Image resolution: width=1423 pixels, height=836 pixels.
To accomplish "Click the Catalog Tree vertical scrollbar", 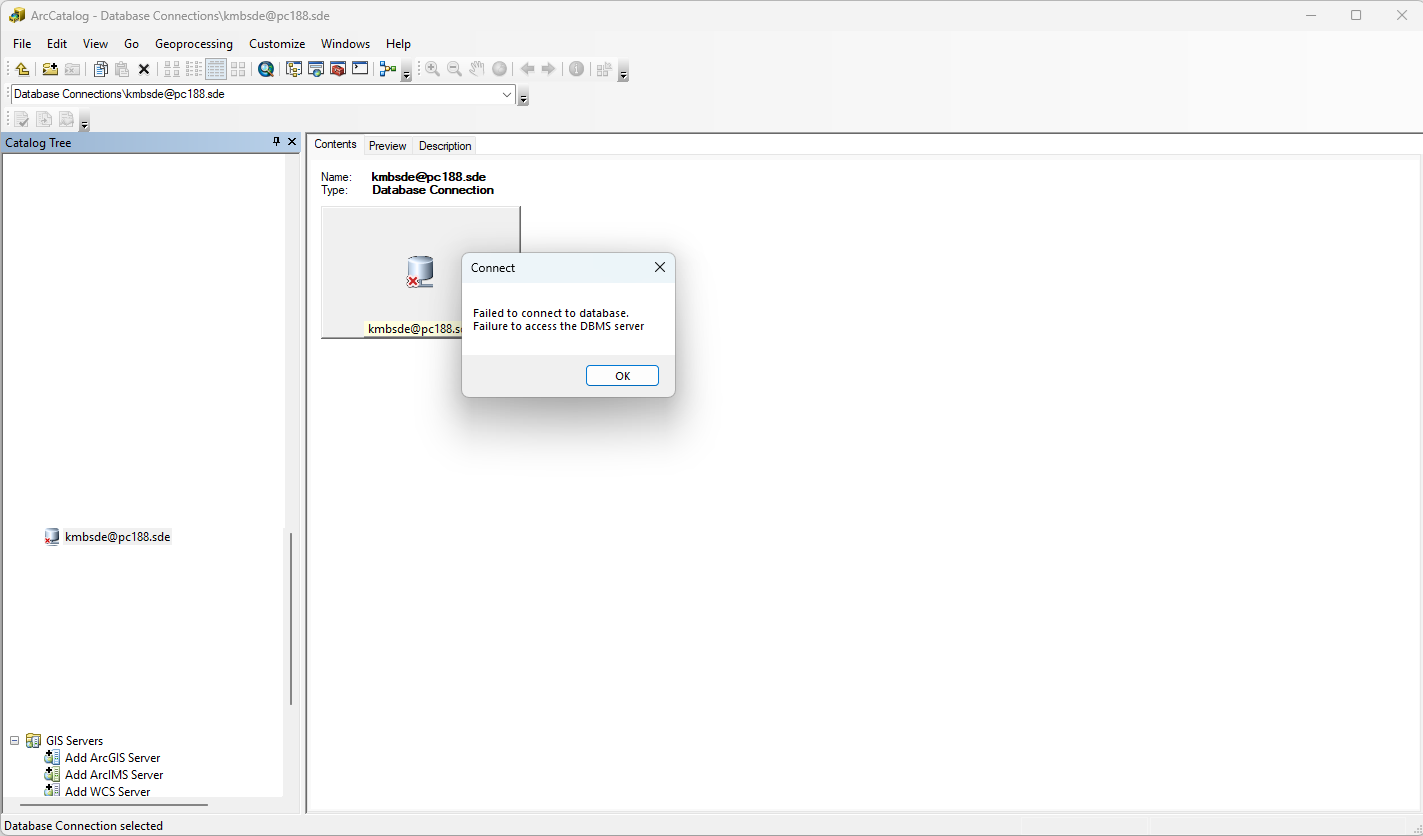I will coord(291,618).
